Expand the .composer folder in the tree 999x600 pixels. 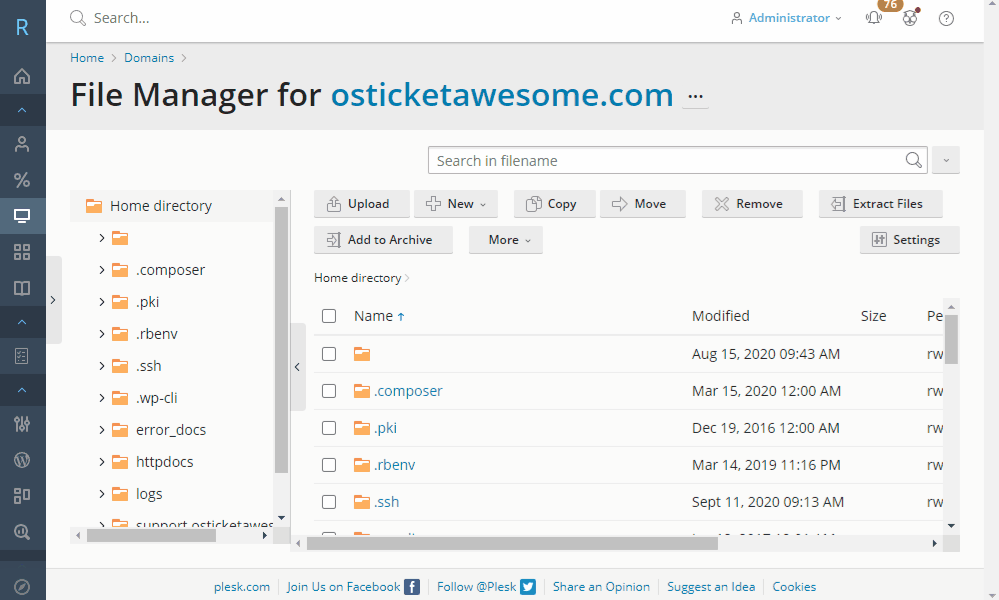tap(102, 270)
